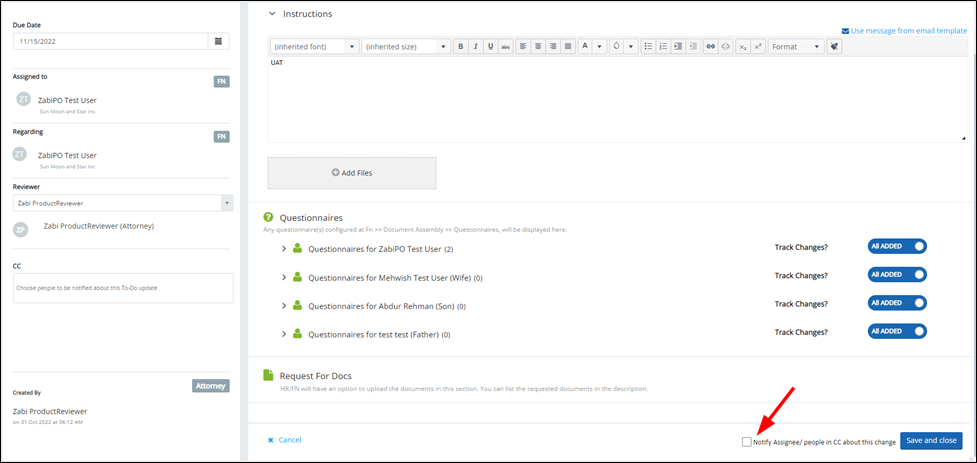Screen dimensions: 977x463
Task: Apply superscript formatting
Action: [x=758, y=47]
